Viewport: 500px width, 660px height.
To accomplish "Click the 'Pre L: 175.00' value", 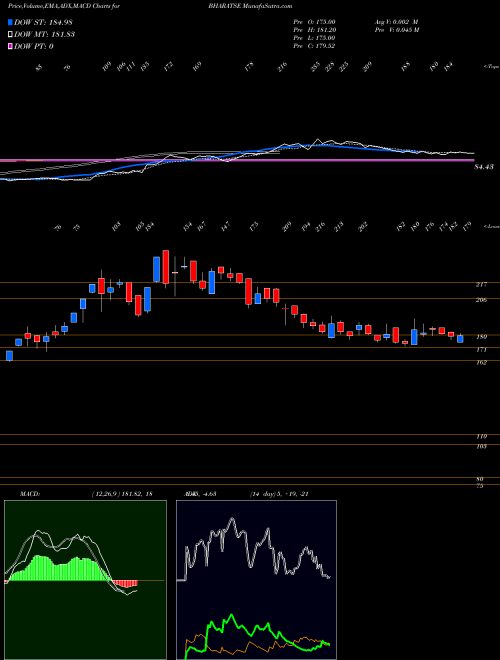I will 314,38.
